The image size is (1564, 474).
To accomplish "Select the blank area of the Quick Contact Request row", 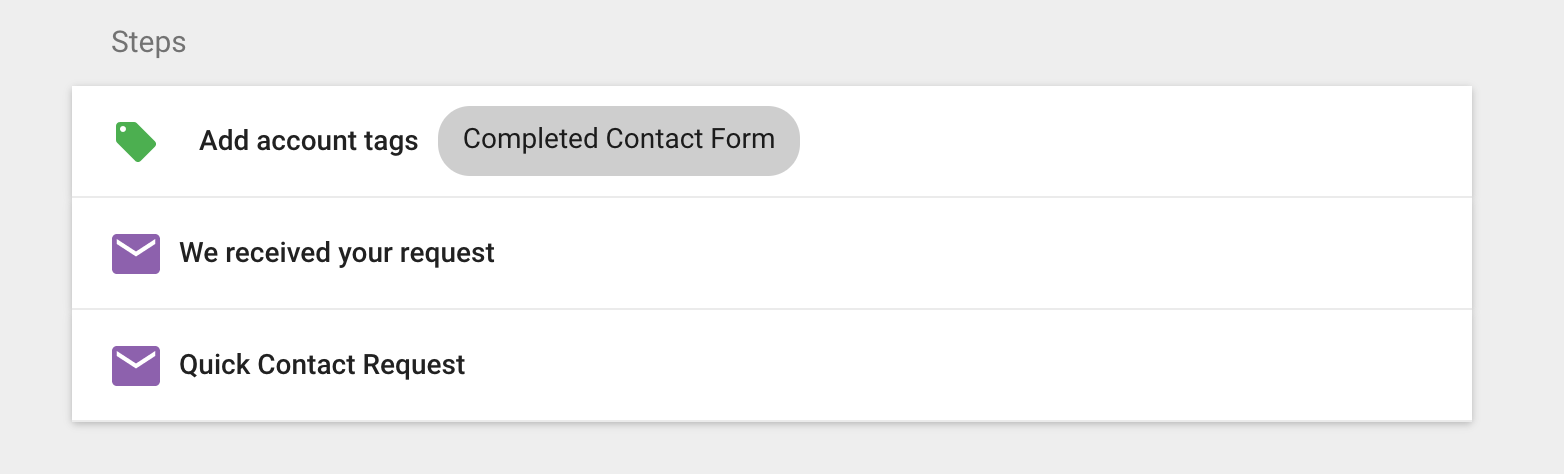I will [965, 365].
